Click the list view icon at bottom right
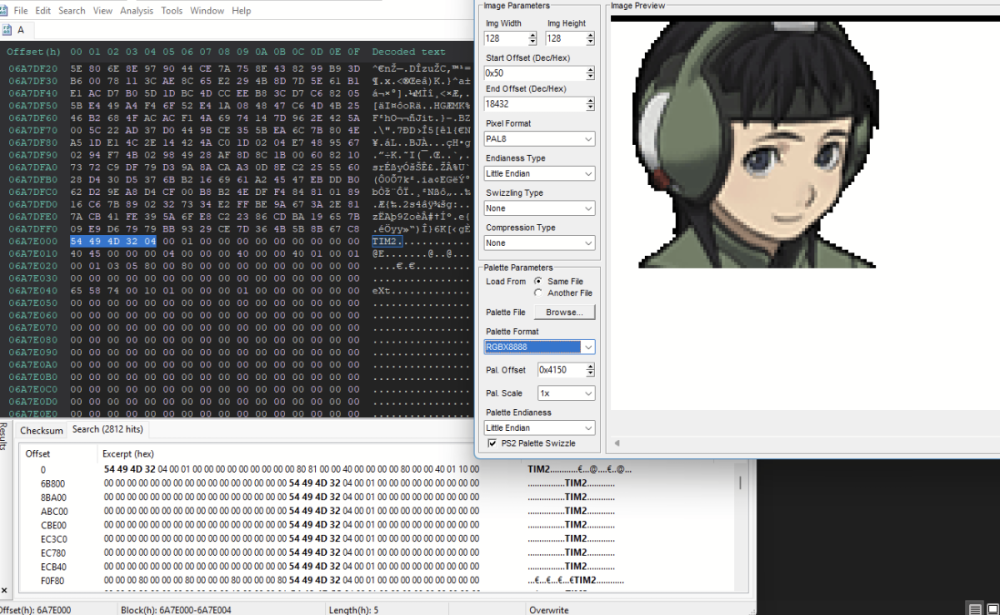The image size is (1000, 615). point(975,609)
